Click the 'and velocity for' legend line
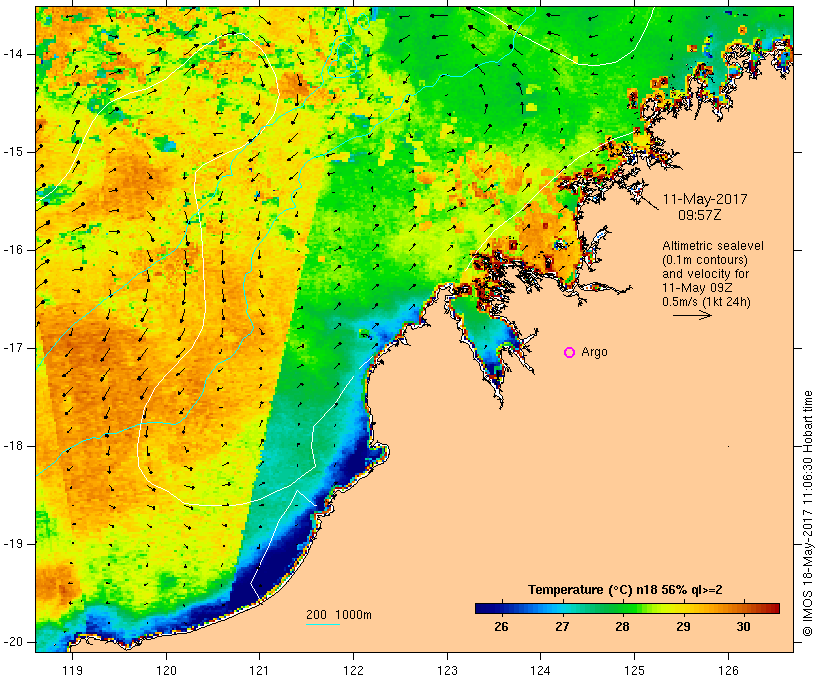Viewport: 820px width, 680px height. point(705,274)
